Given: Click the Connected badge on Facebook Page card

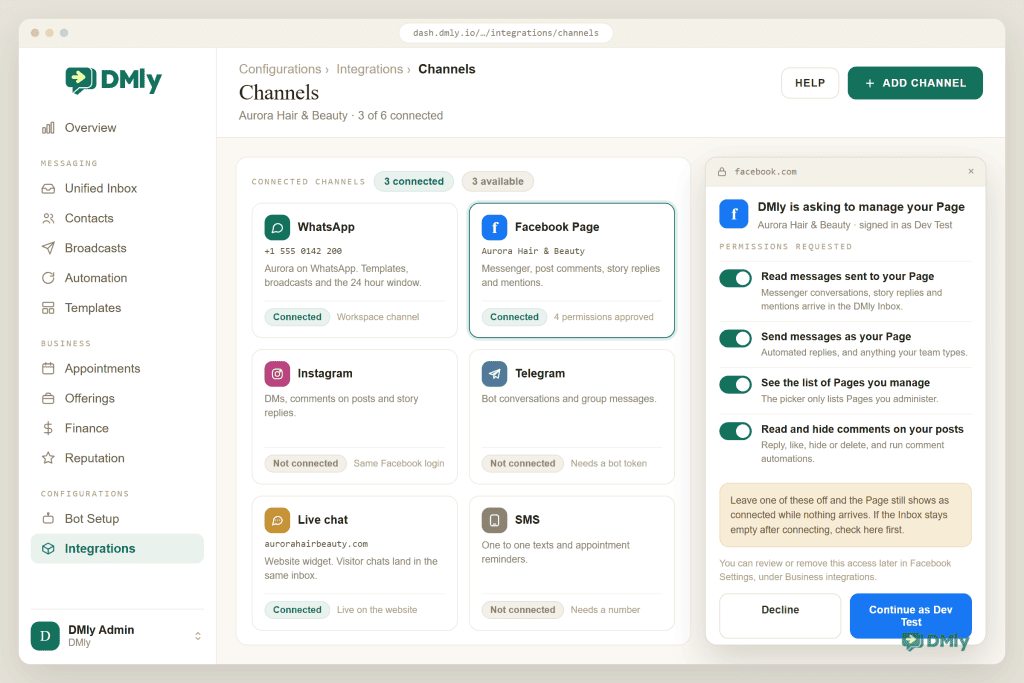Looking at the screenshot, I should [514, 317].
